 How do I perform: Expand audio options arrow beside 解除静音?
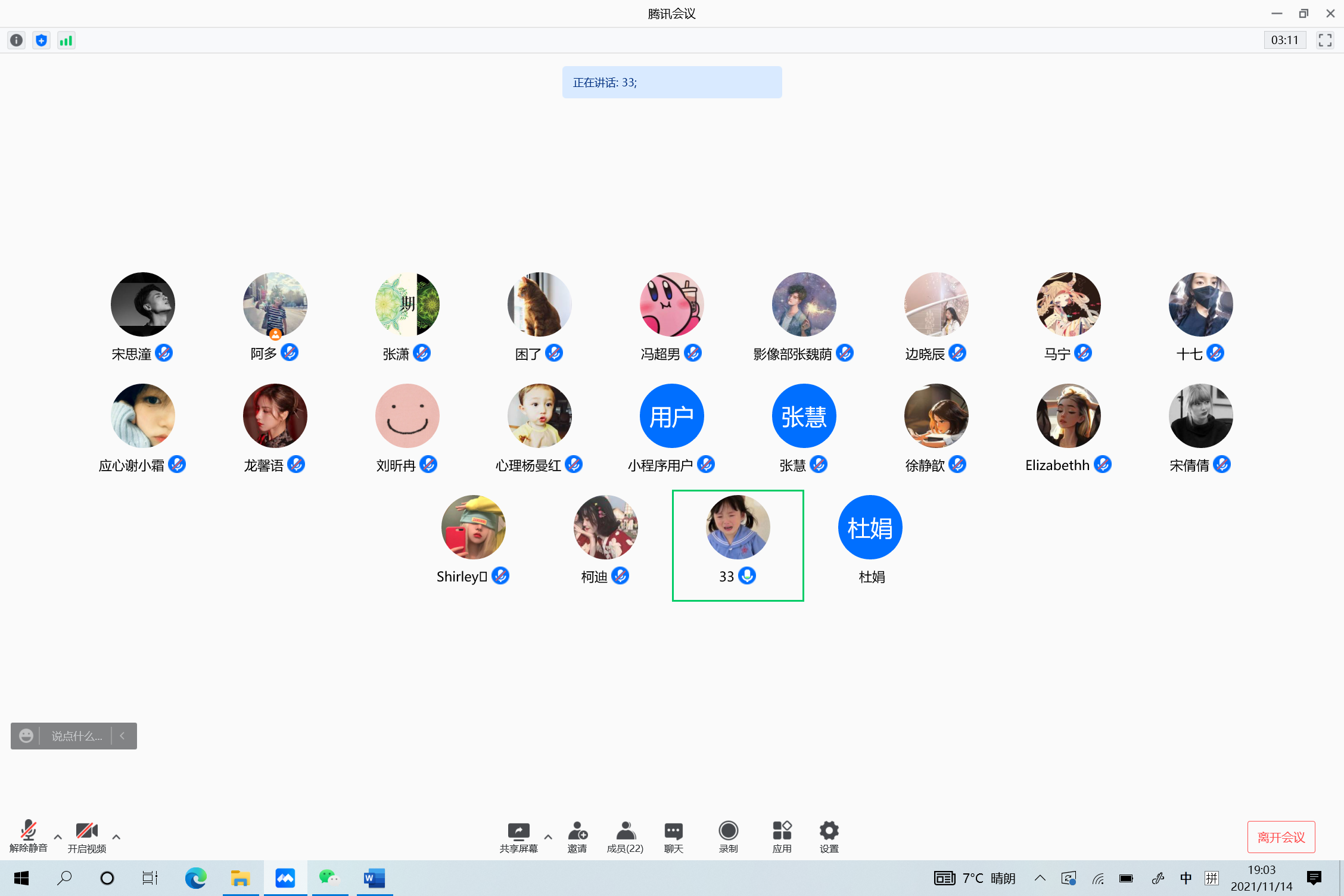[x=58, y=837]
